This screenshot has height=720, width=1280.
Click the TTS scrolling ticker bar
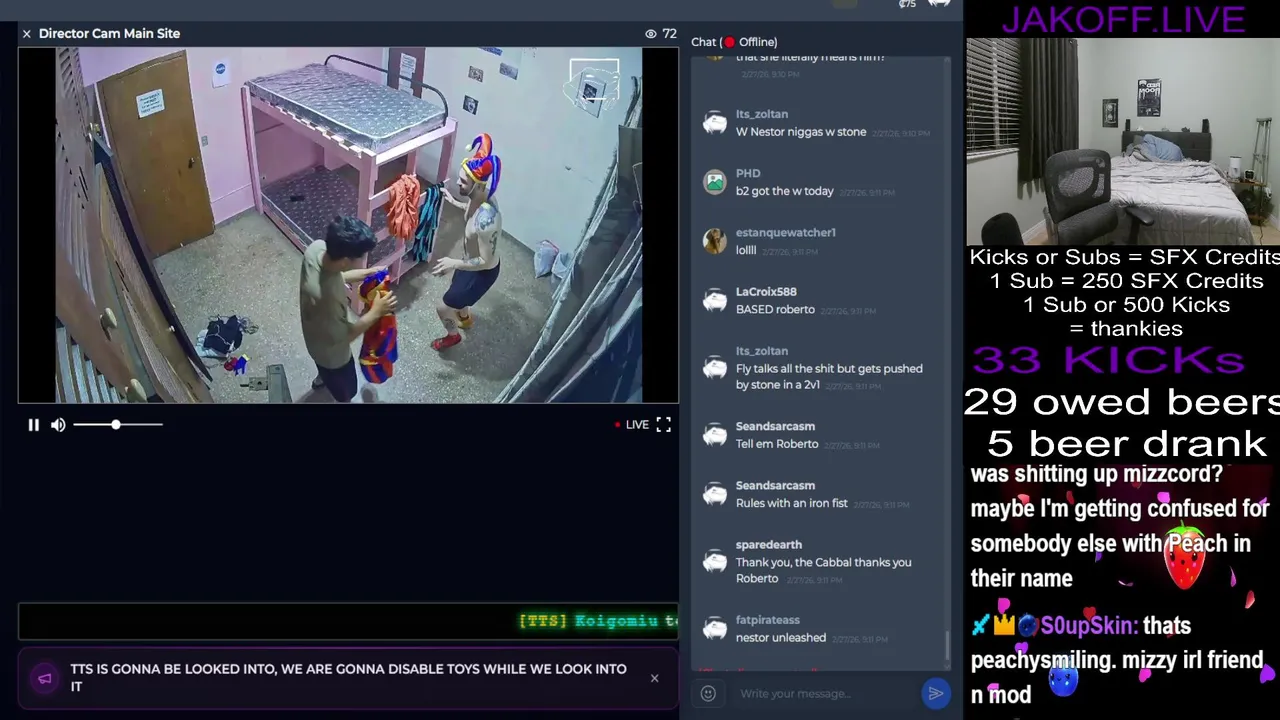point(348,621)
